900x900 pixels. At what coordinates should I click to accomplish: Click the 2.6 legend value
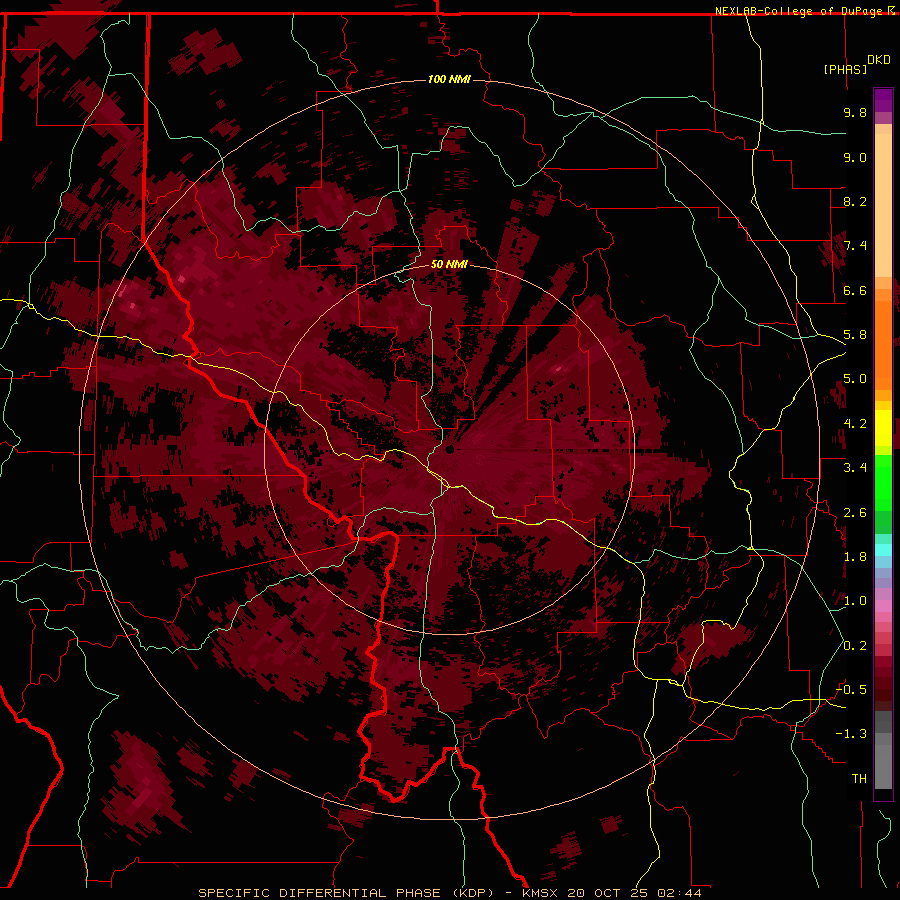point(855,513)
